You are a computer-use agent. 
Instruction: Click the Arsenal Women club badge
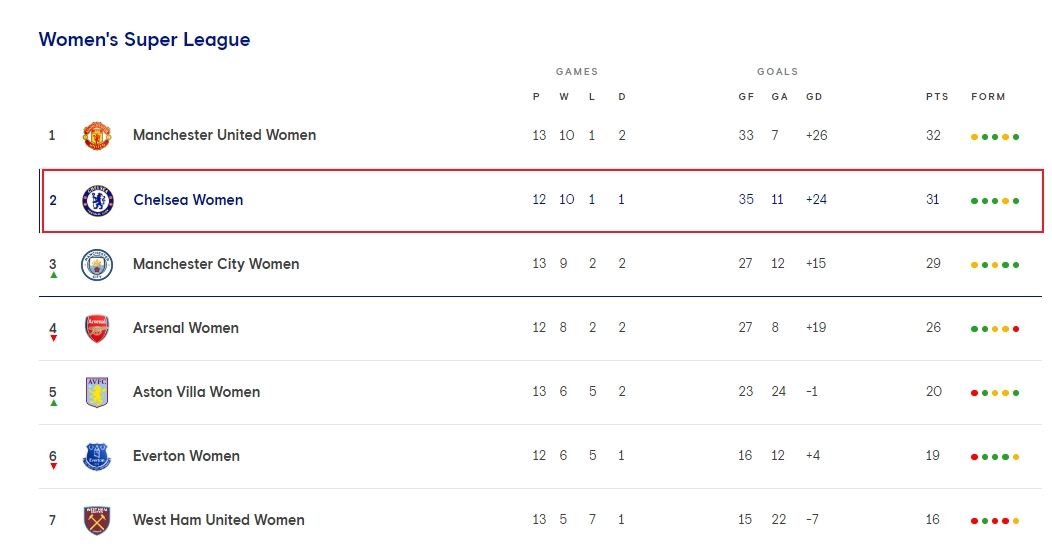(97, 329)
